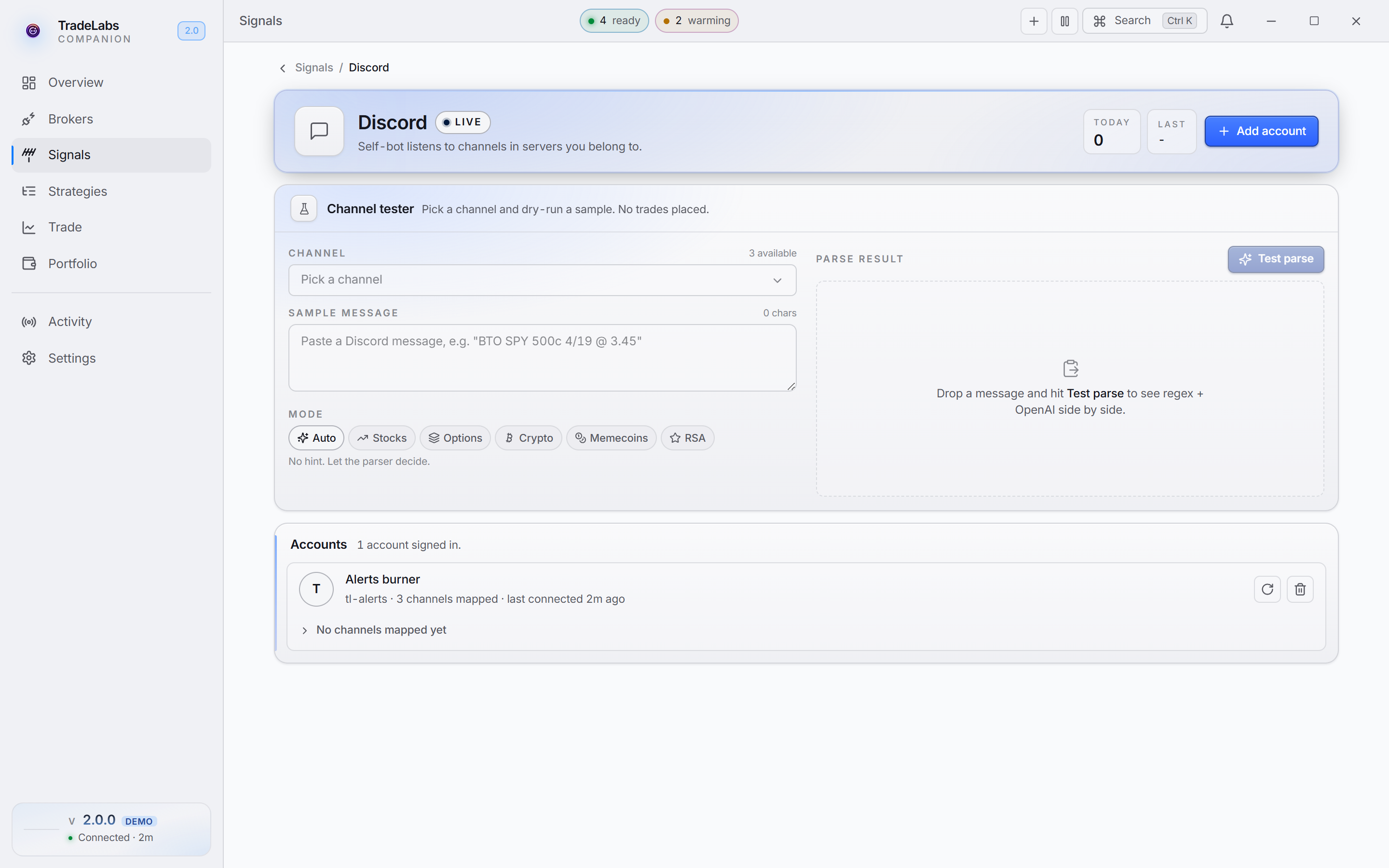Click the Test parse button
This screenshot has width=1389, height=868.
[1275, 259]
